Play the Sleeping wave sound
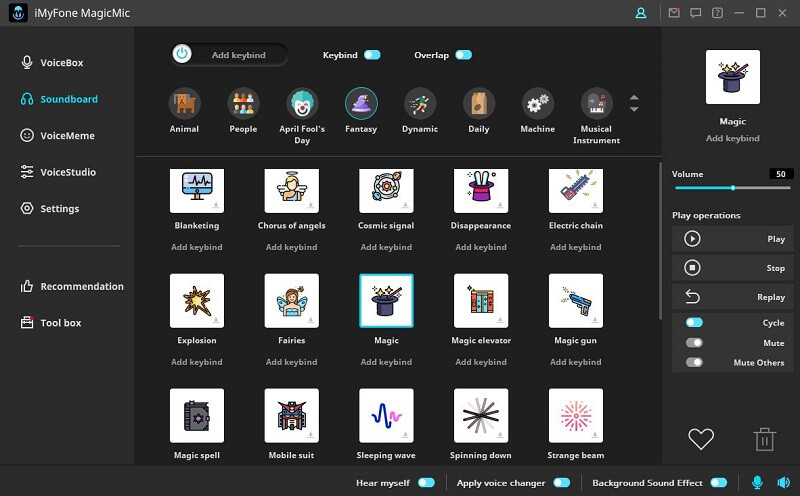 pos(386,415)
